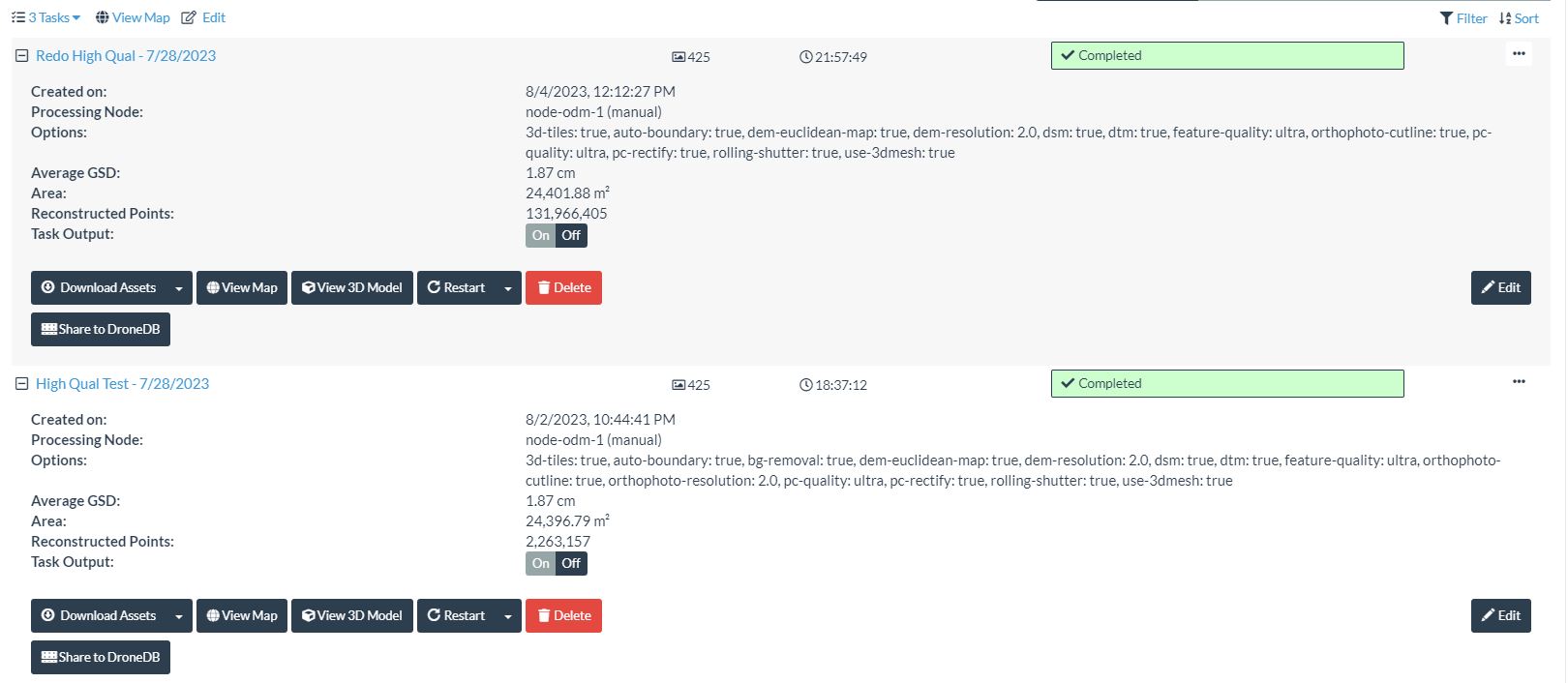
Task: Open the ellipsis menu for Redo High Qual task
Action: click(x=1519, y=54)
